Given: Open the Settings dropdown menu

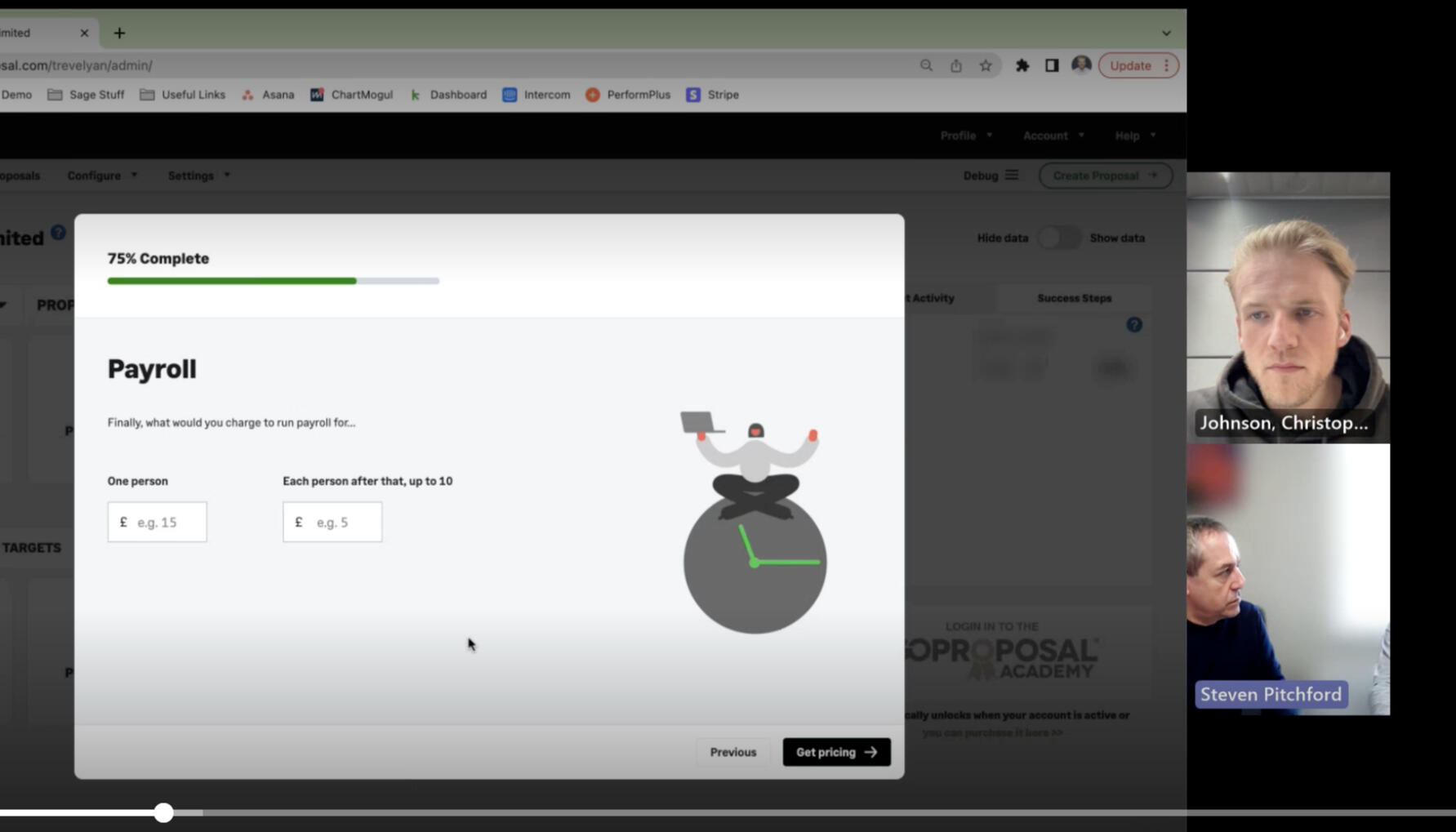Looking at the screenshot, I should (x=198, y=176).
